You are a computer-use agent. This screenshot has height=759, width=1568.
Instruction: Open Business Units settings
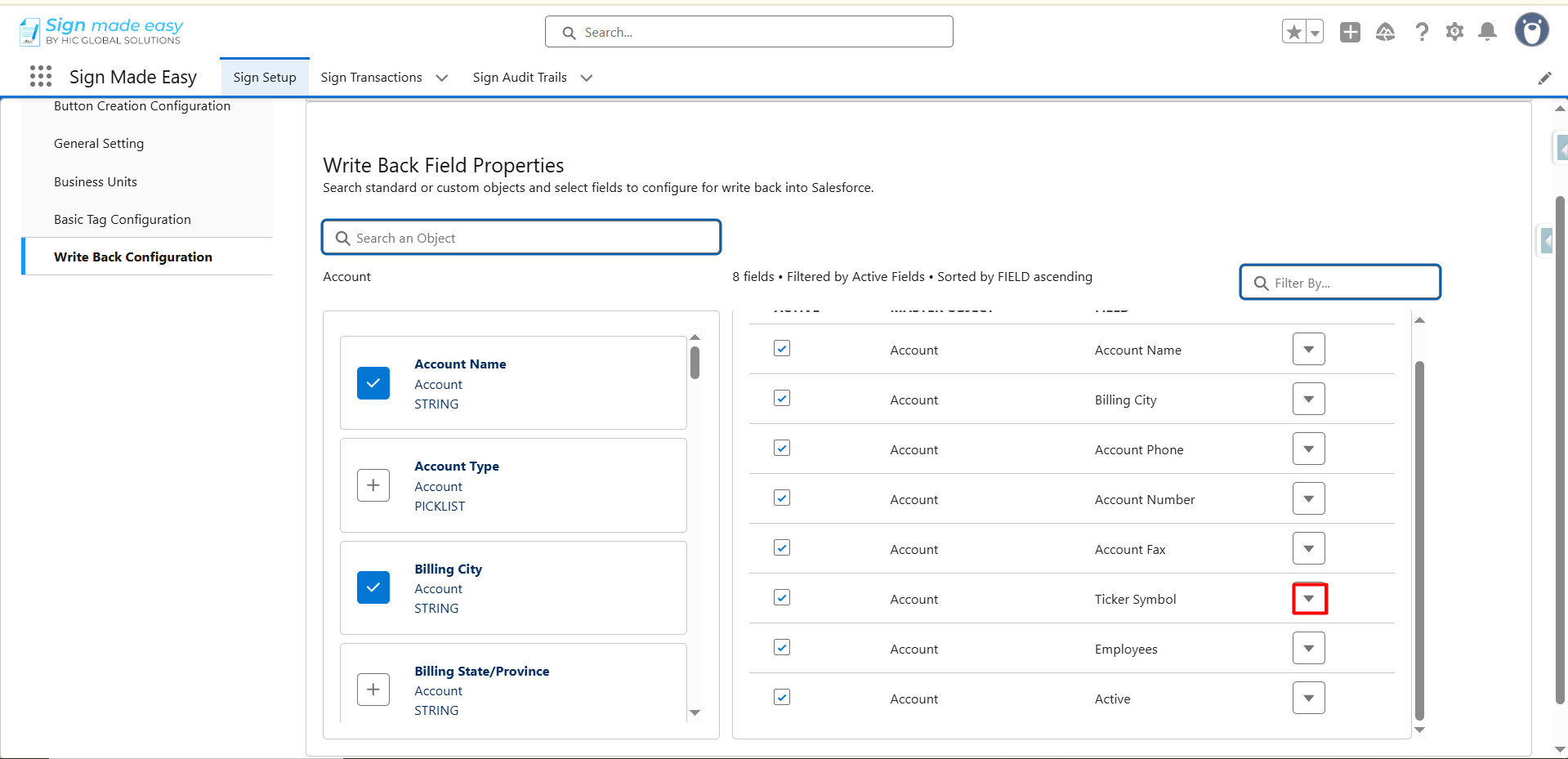pyautogui.click(x=96, y=181)
